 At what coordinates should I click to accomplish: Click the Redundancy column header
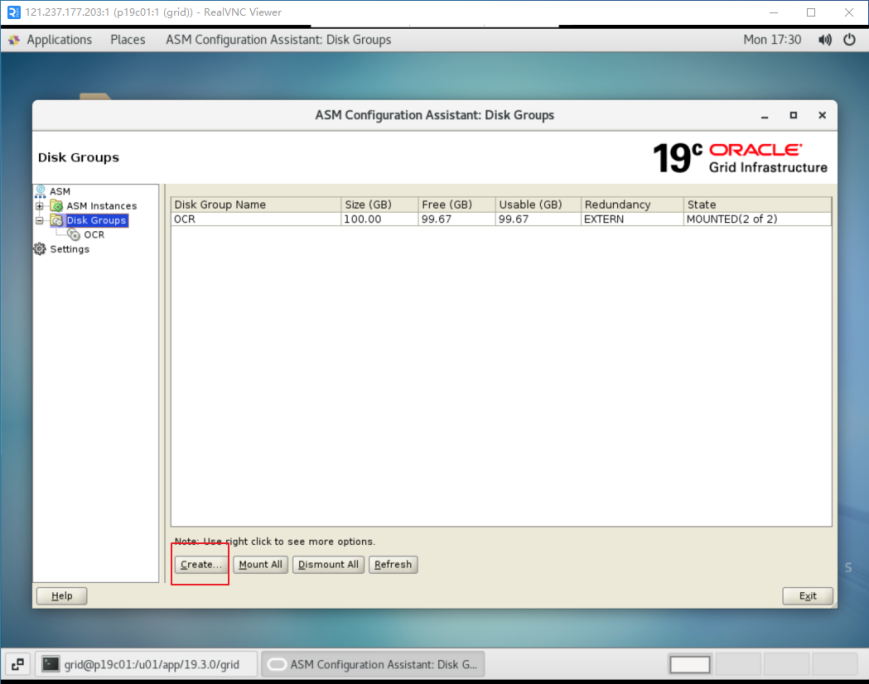(632, 205)
